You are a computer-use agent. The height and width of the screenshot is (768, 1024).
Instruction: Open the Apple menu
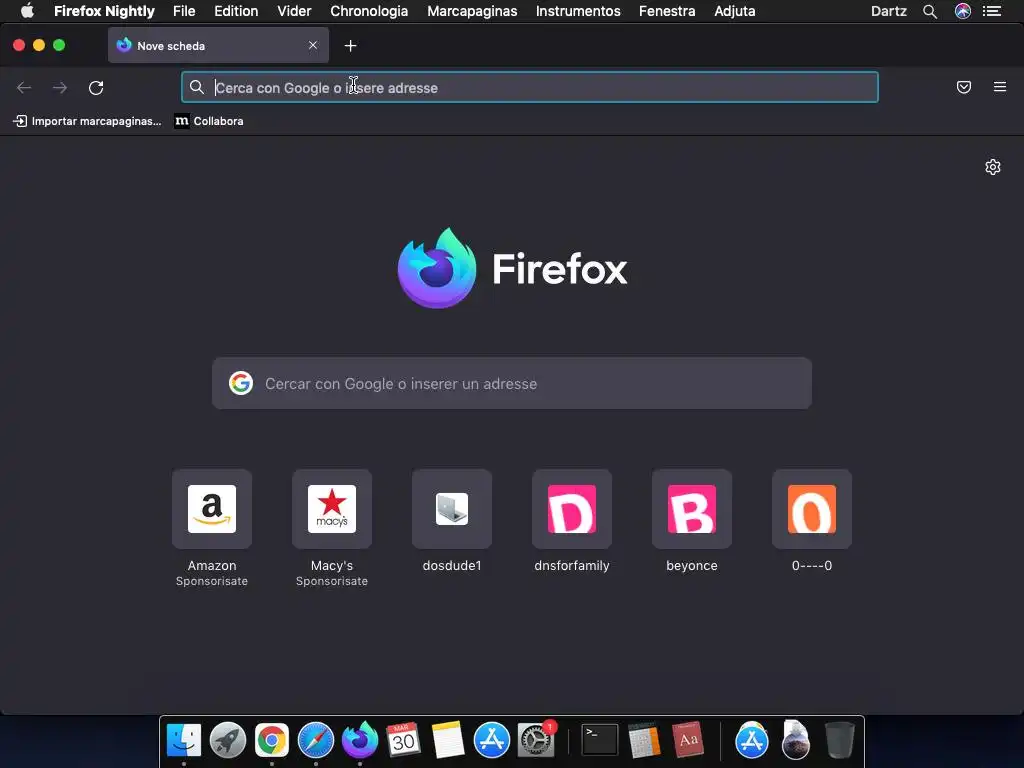click(27, 11)
